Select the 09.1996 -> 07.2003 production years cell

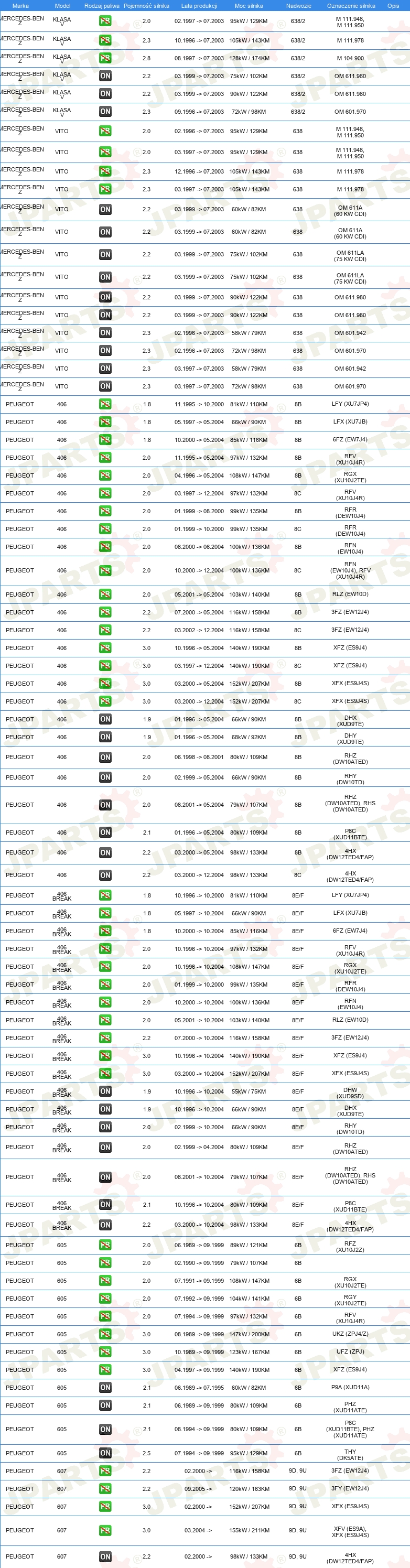tap(199, 112)
